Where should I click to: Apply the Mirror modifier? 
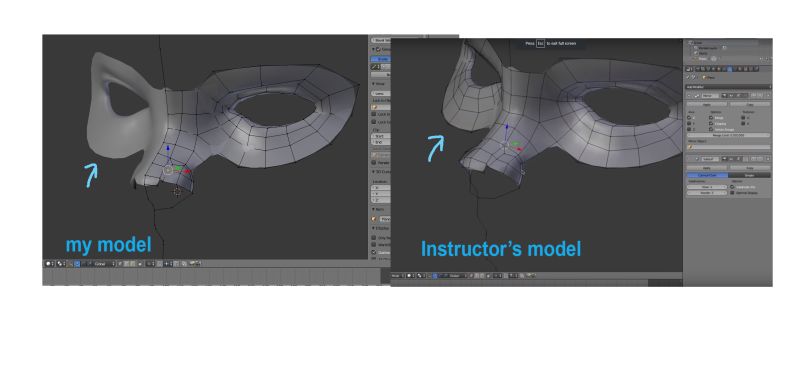[x=707, y=104]
